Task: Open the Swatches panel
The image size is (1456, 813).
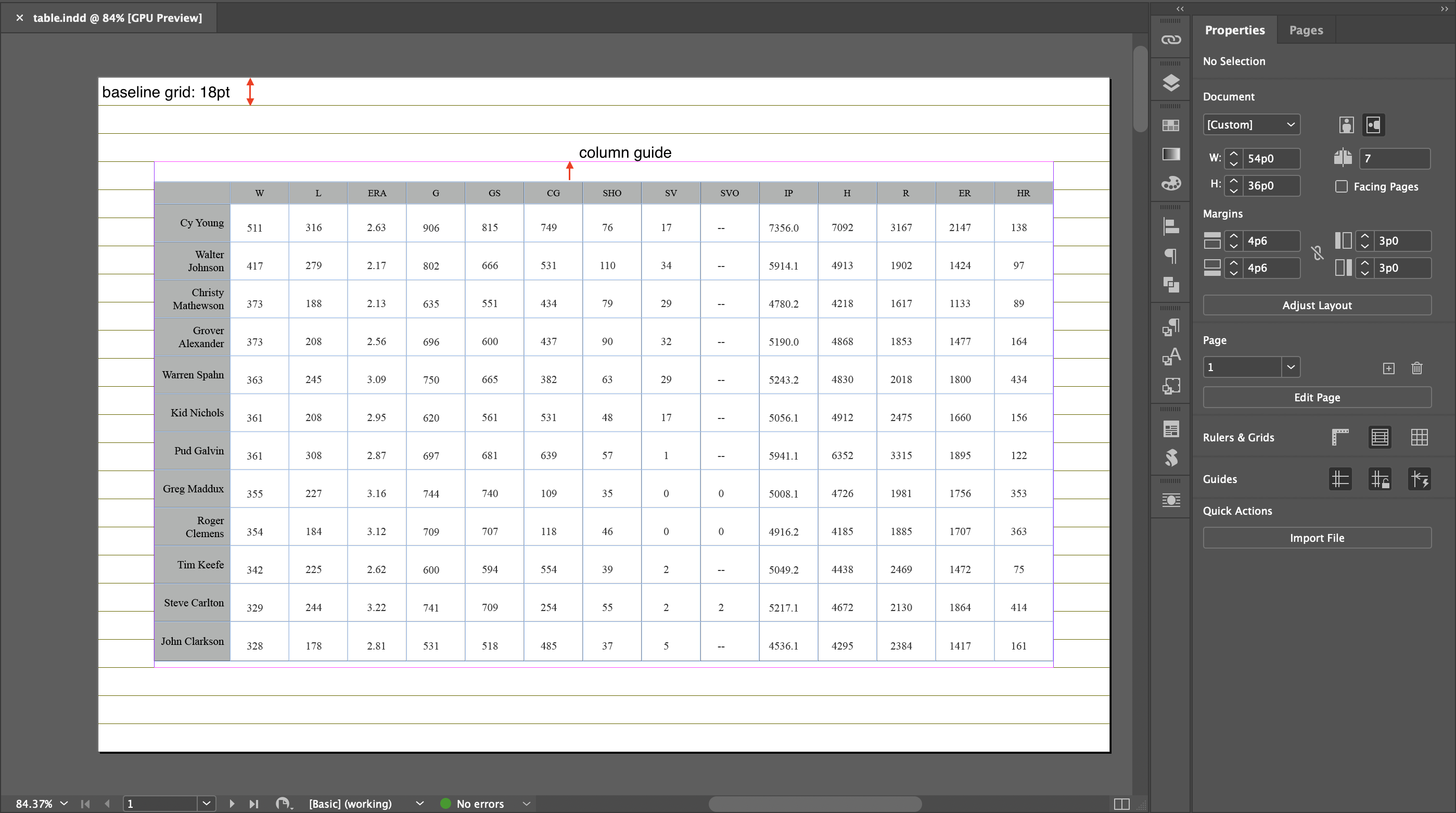Action: [x=1170, y=125]
